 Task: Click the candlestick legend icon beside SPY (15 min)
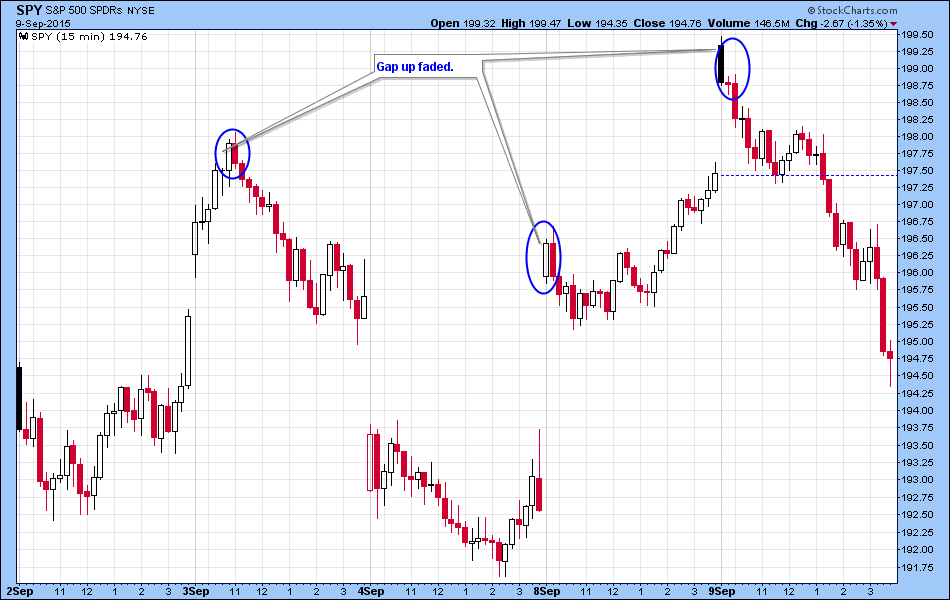tap(24, 36)
